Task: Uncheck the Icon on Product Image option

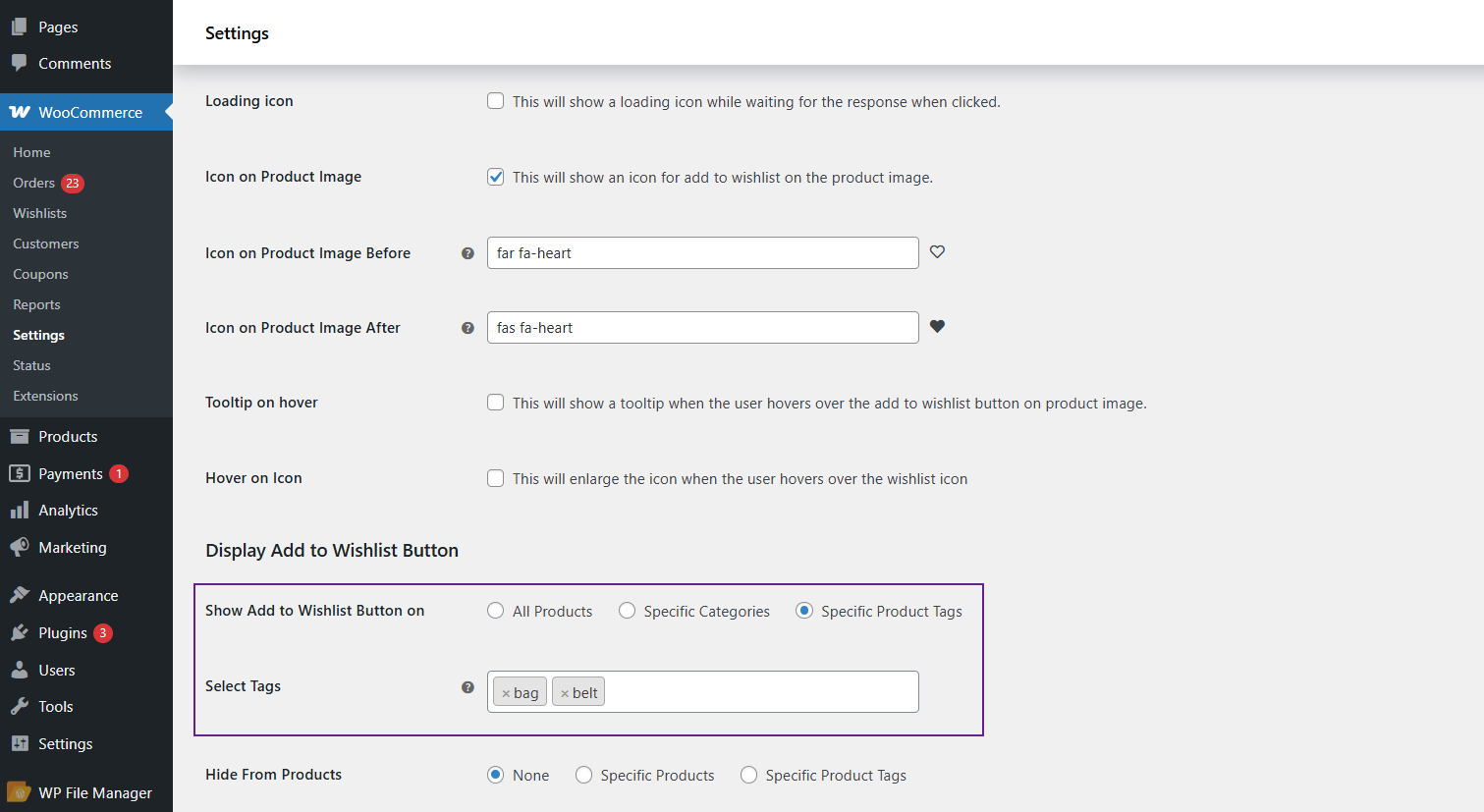Action: [496, 177]
